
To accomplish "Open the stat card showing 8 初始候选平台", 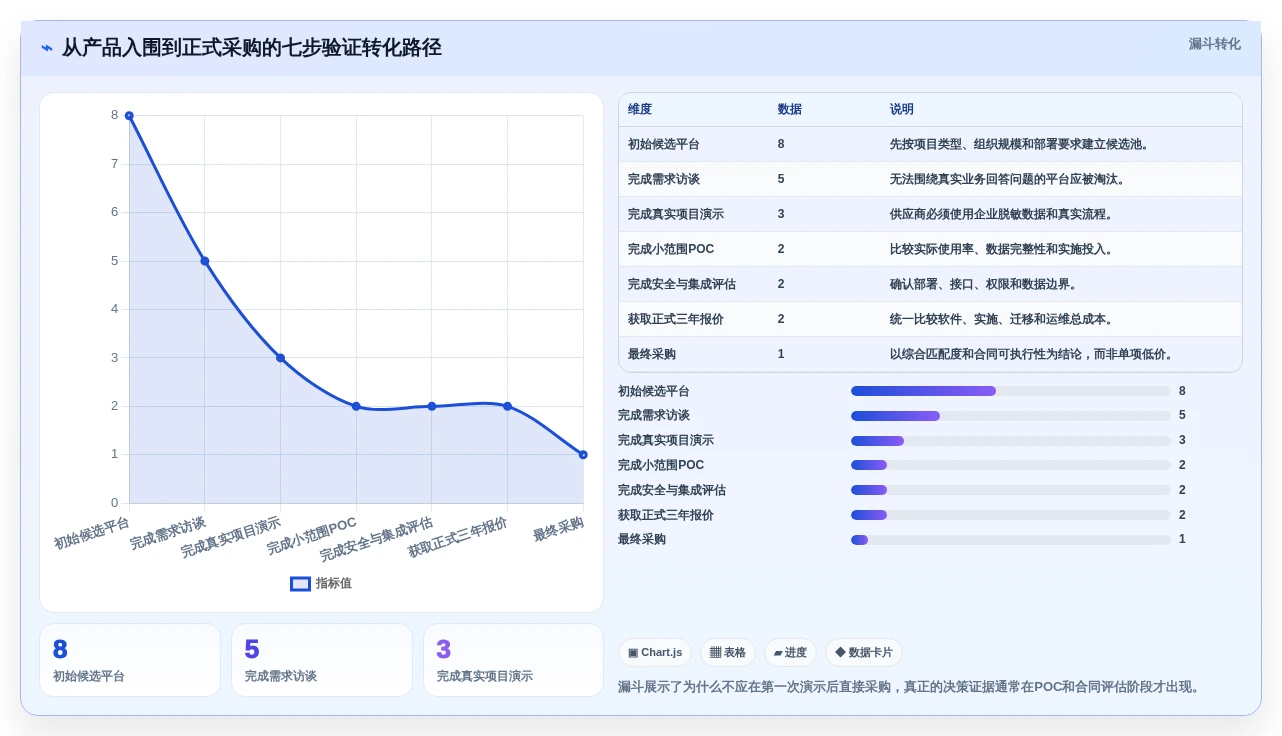I will click(130, 660).
